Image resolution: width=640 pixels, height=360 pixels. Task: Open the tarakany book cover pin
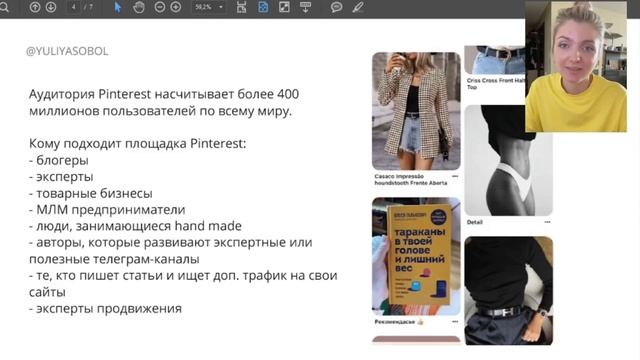point(416,256)
